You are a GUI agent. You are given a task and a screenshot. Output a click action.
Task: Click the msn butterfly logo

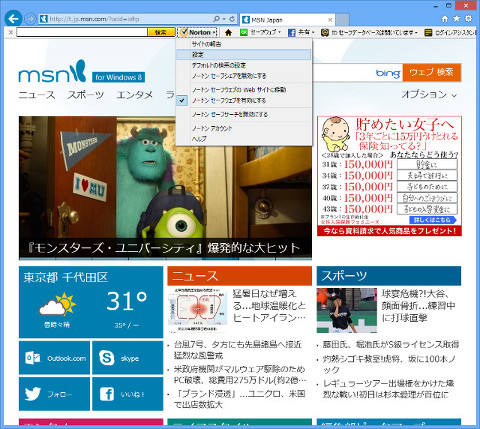(x=52, y=72)
